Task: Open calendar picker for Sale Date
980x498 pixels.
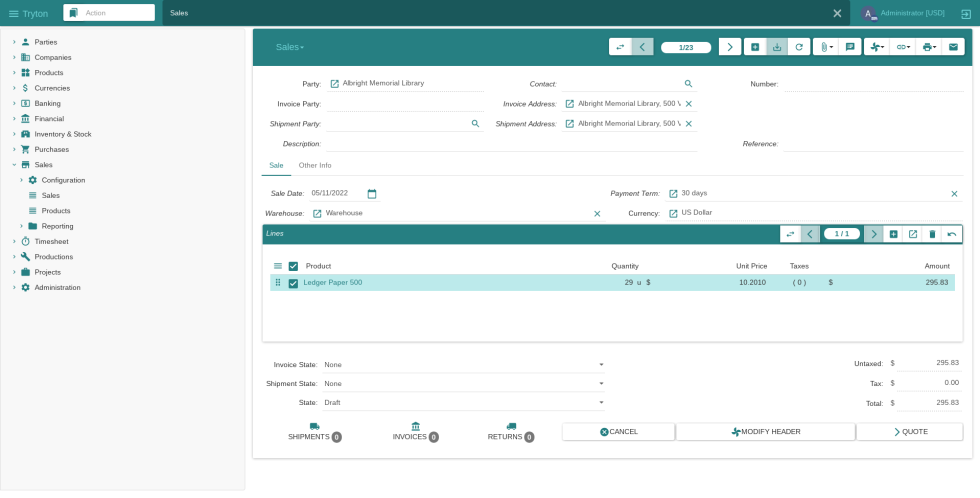Action: click(372, 194)
